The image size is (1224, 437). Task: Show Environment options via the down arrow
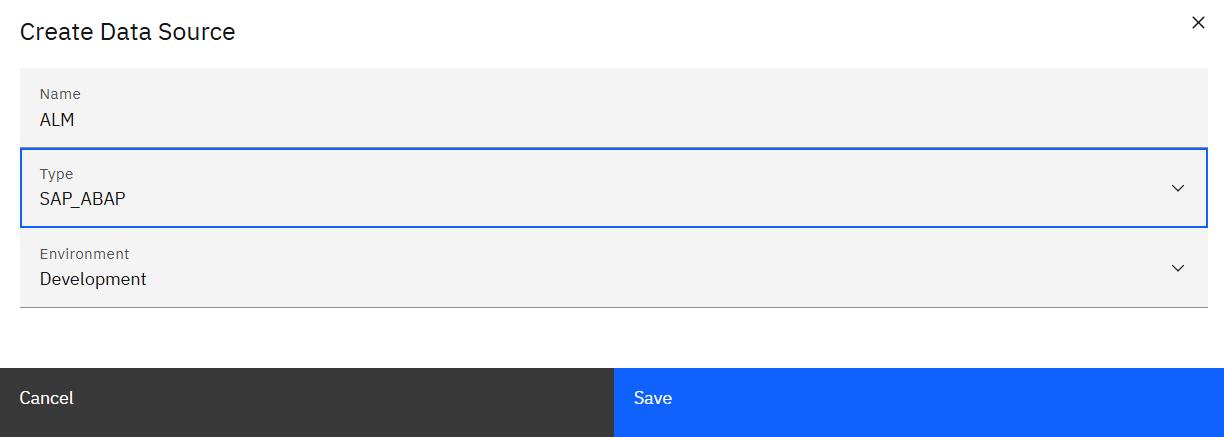click(x=1178, y=268)
